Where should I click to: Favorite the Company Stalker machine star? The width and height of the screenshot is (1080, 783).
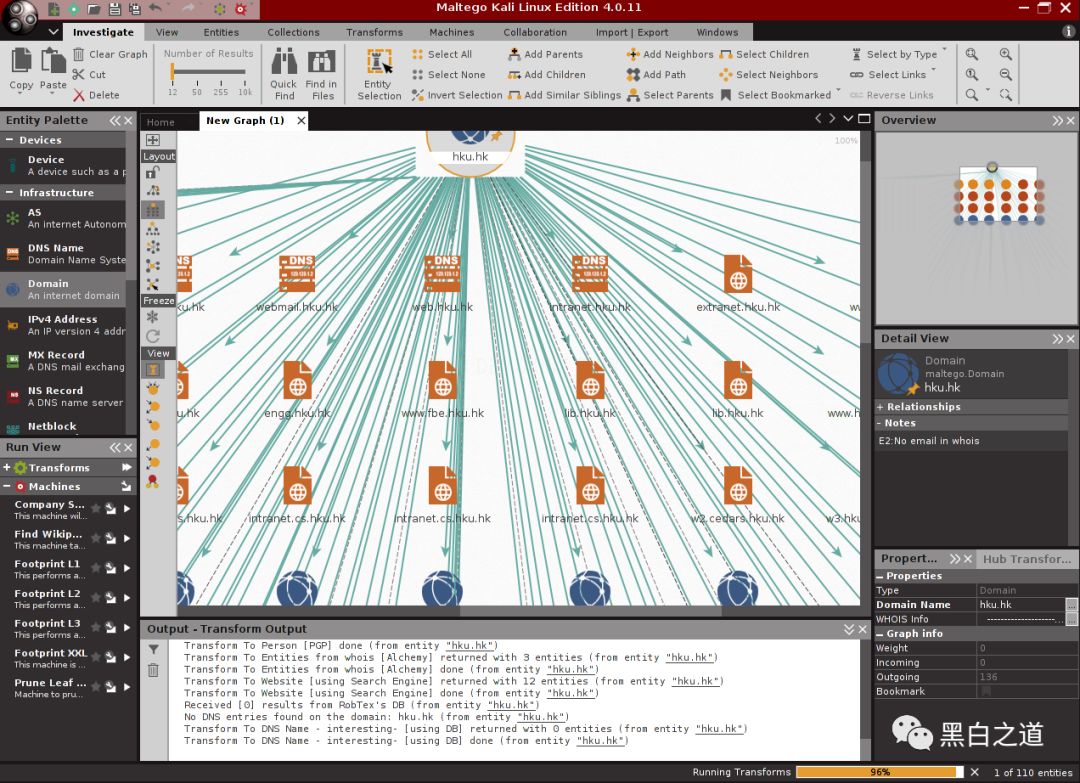(x=96, y=509)
